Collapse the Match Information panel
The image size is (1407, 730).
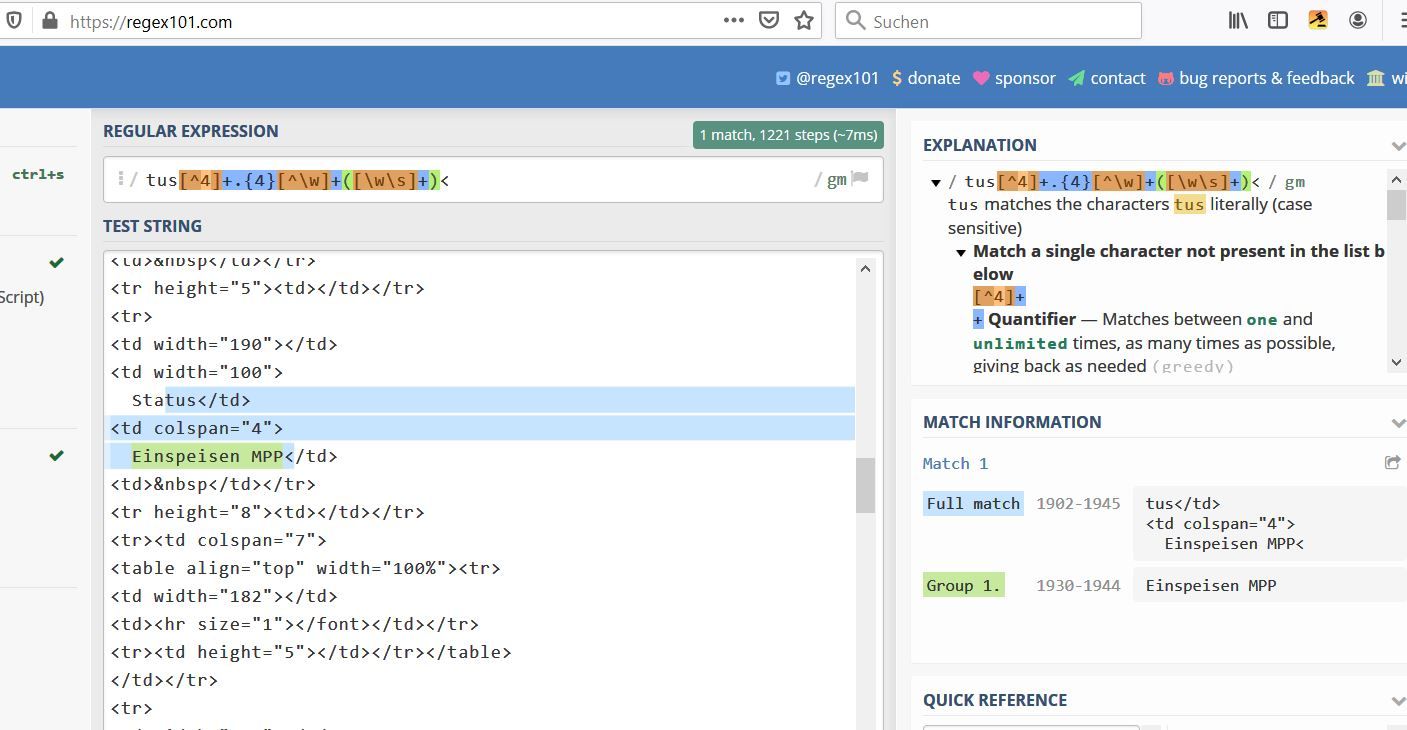(x=1397, y=423)
